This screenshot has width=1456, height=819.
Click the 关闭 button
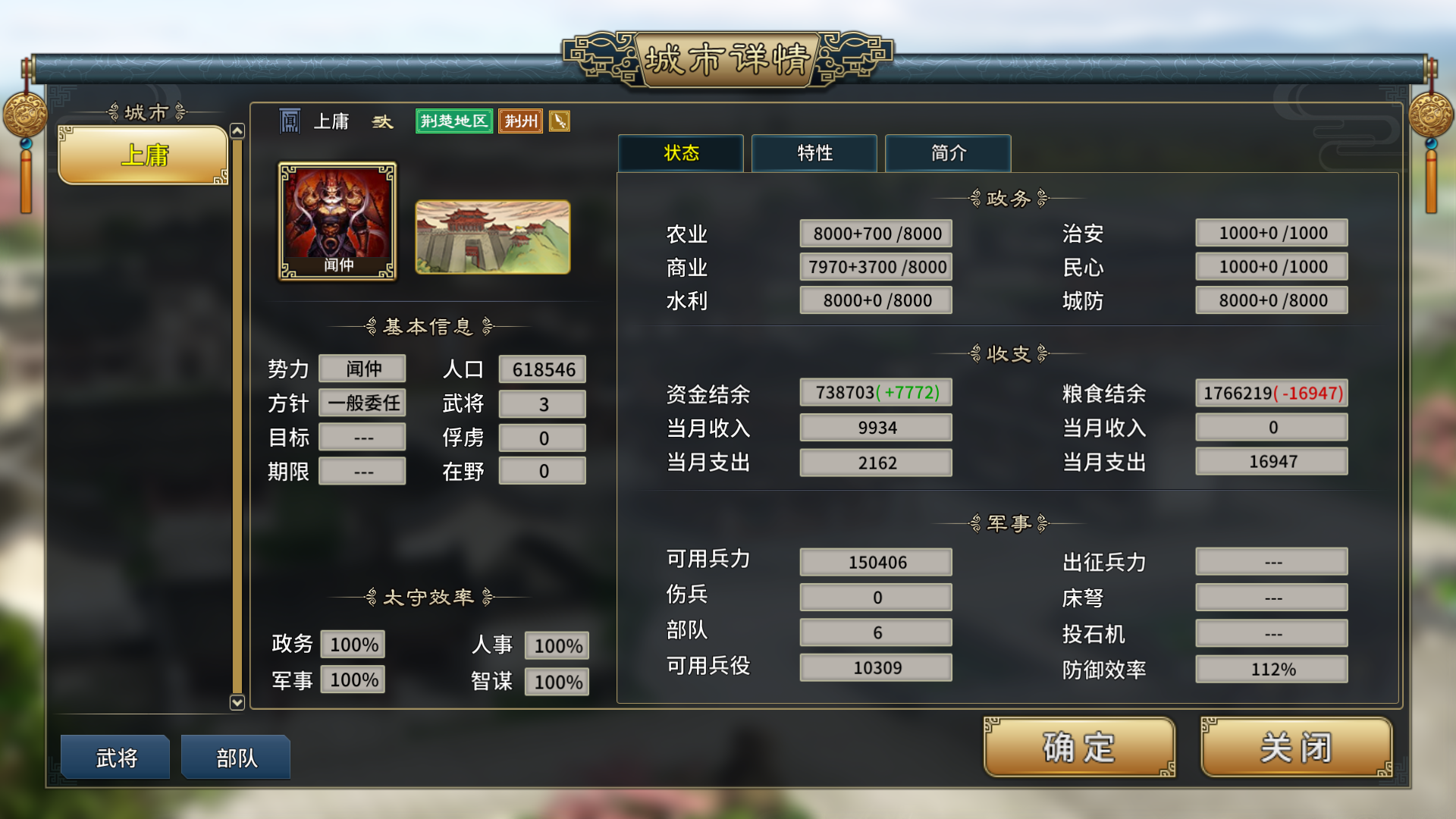click(x=1296, y=748)
